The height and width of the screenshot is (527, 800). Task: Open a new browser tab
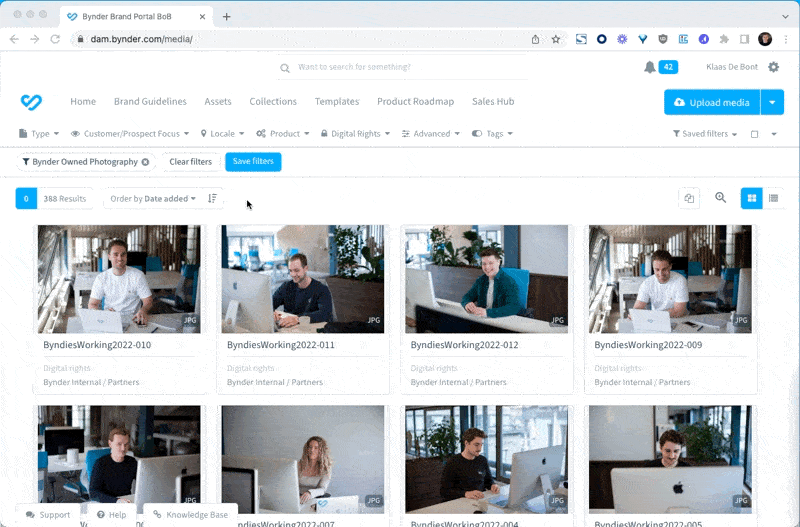tap(227, 17)
